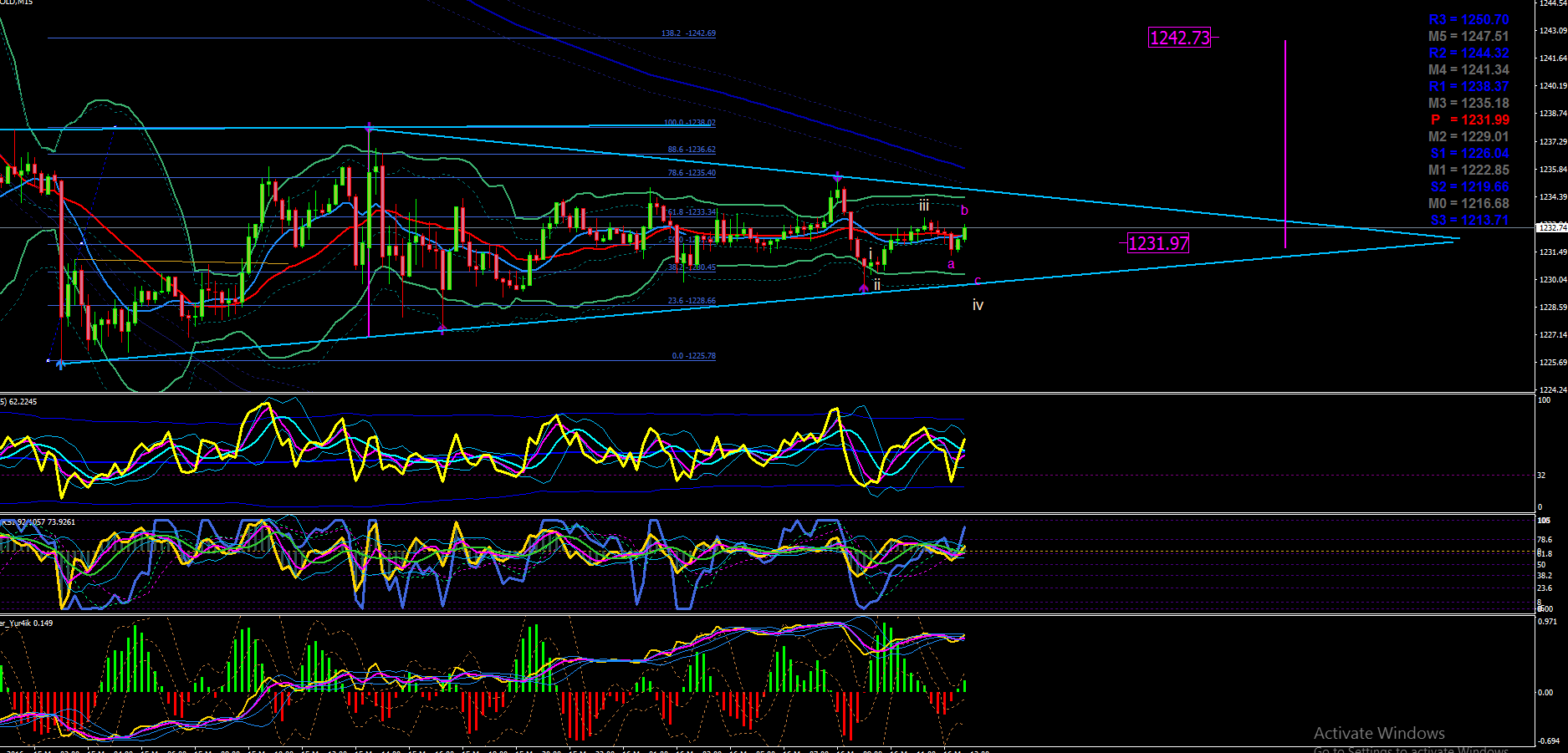Select the blue up arrow at chart low
This screenshot has width=1568, height=753.
[x=60, y=364]
